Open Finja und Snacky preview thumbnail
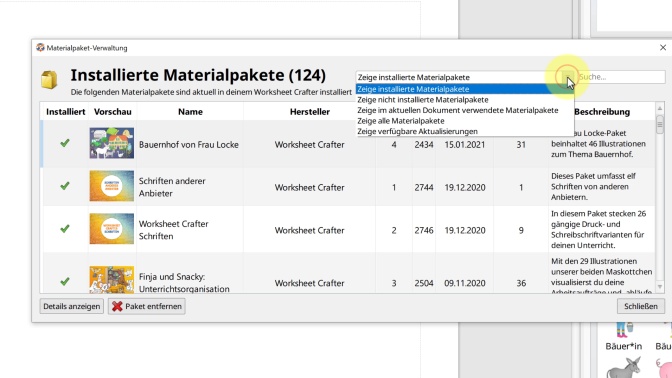Image resolution: width=672 pixels, height=378 pixels. tap(111, 280)
